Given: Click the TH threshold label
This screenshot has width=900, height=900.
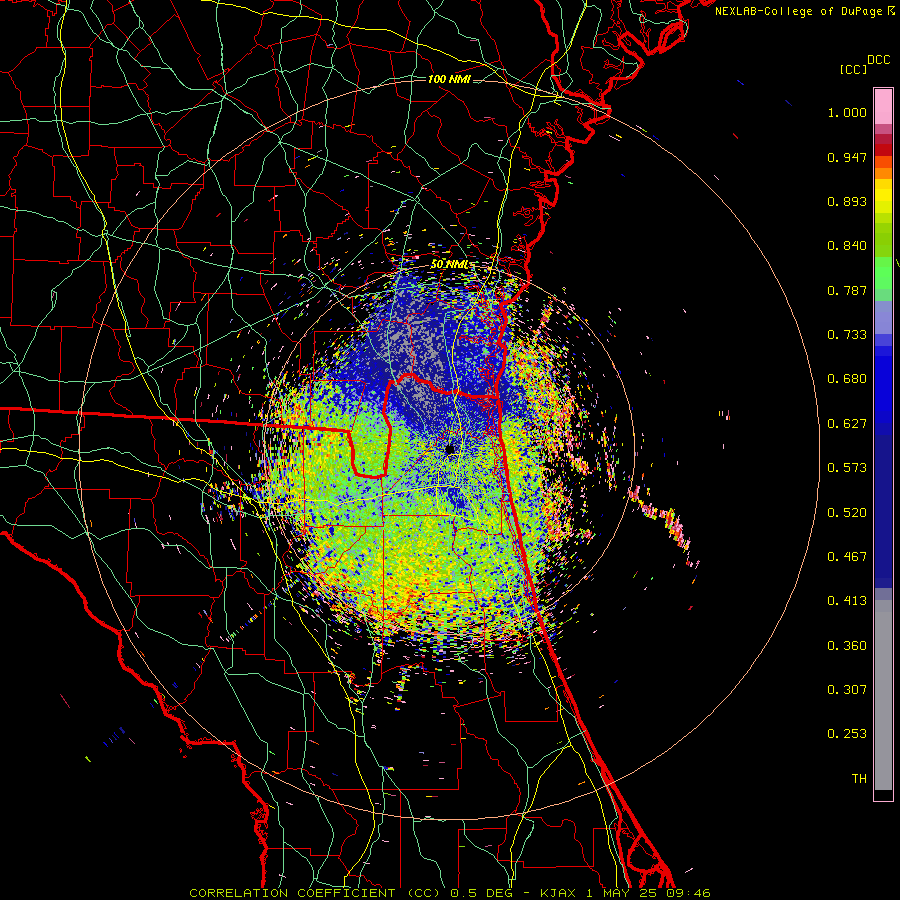Looking at the screenshot, I should click(859, 778).
